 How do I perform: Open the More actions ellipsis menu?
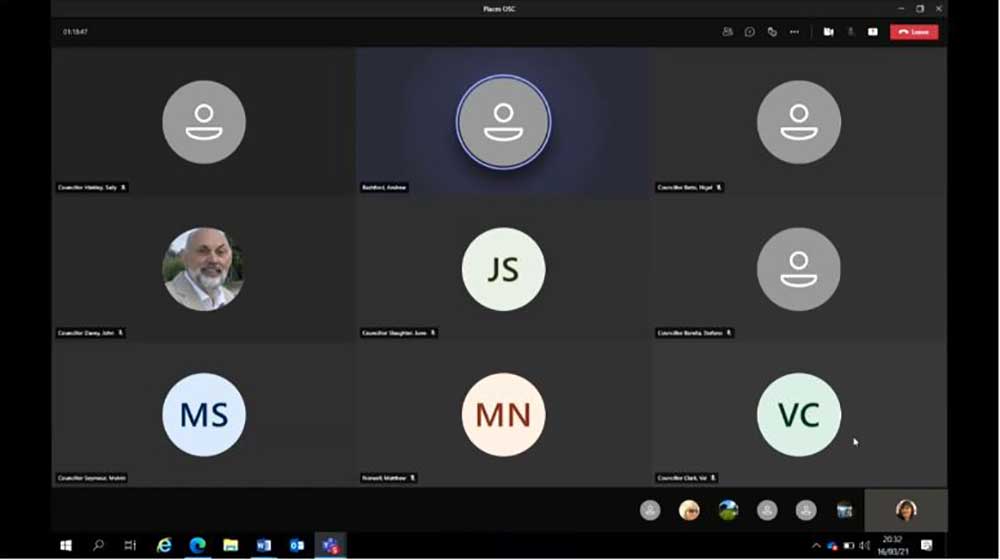pos(794,32)
